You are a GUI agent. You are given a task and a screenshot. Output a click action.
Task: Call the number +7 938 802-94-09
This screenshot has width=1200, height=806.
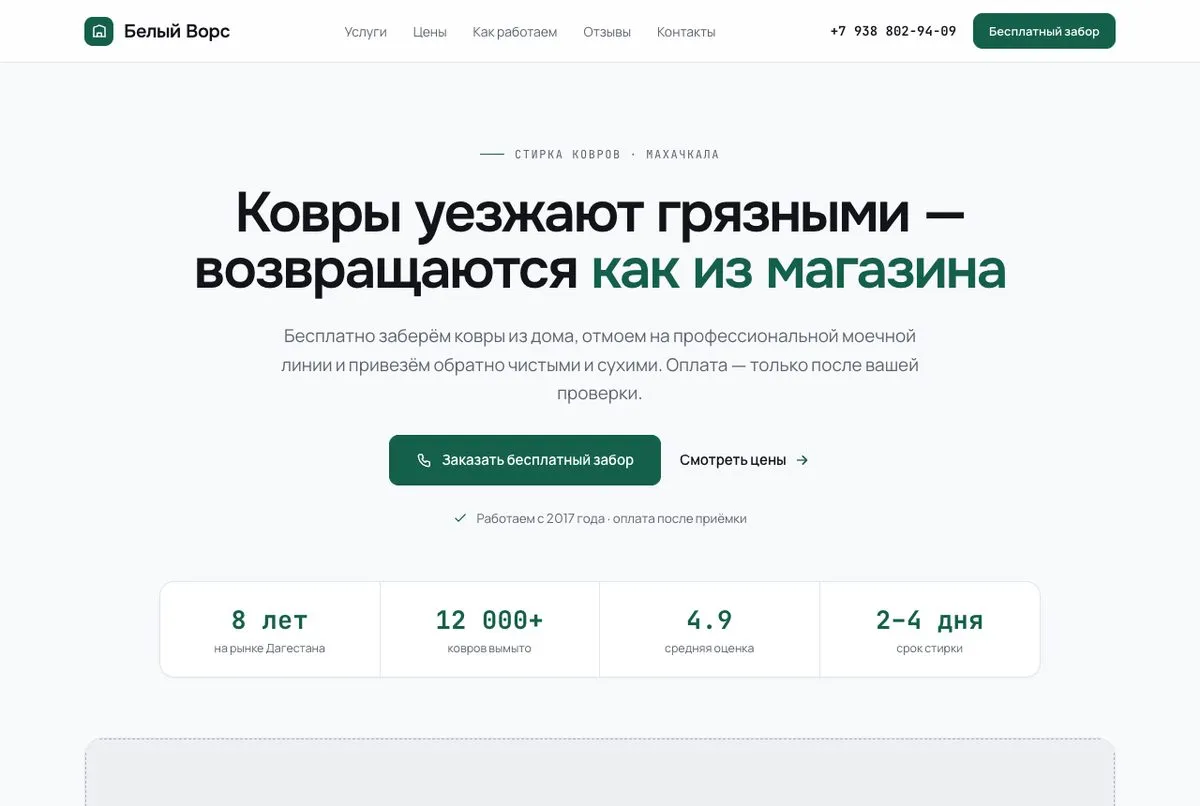893,31
